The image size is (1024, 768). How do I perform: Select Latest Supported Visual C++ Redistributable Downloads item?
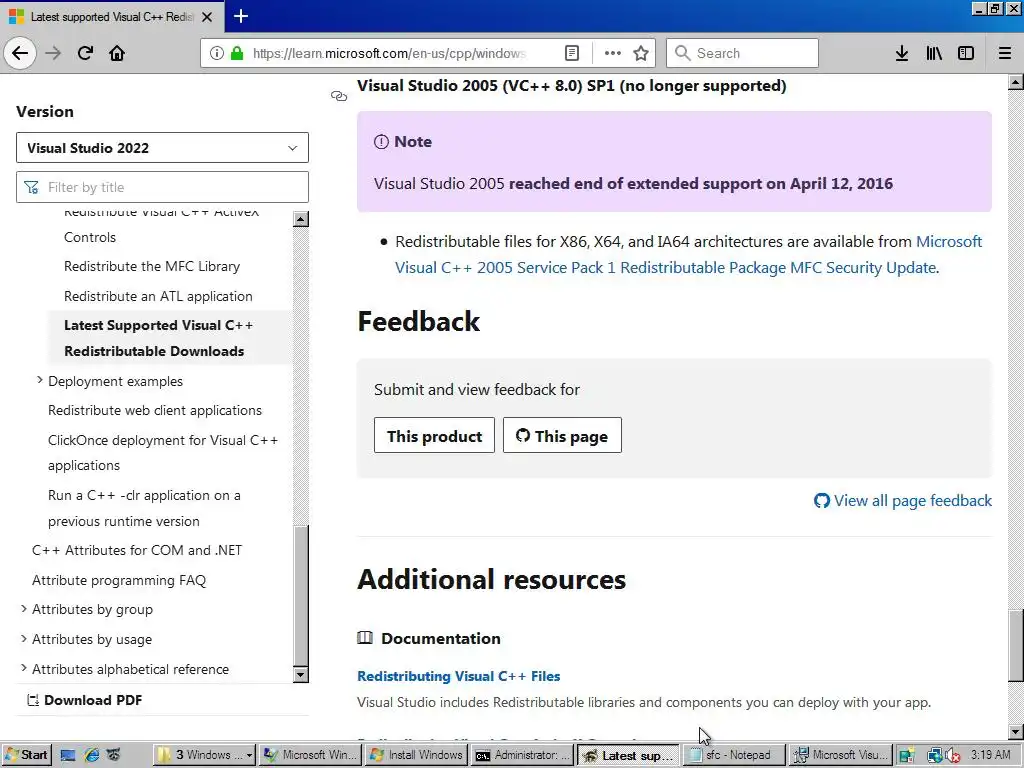point(169,338)
